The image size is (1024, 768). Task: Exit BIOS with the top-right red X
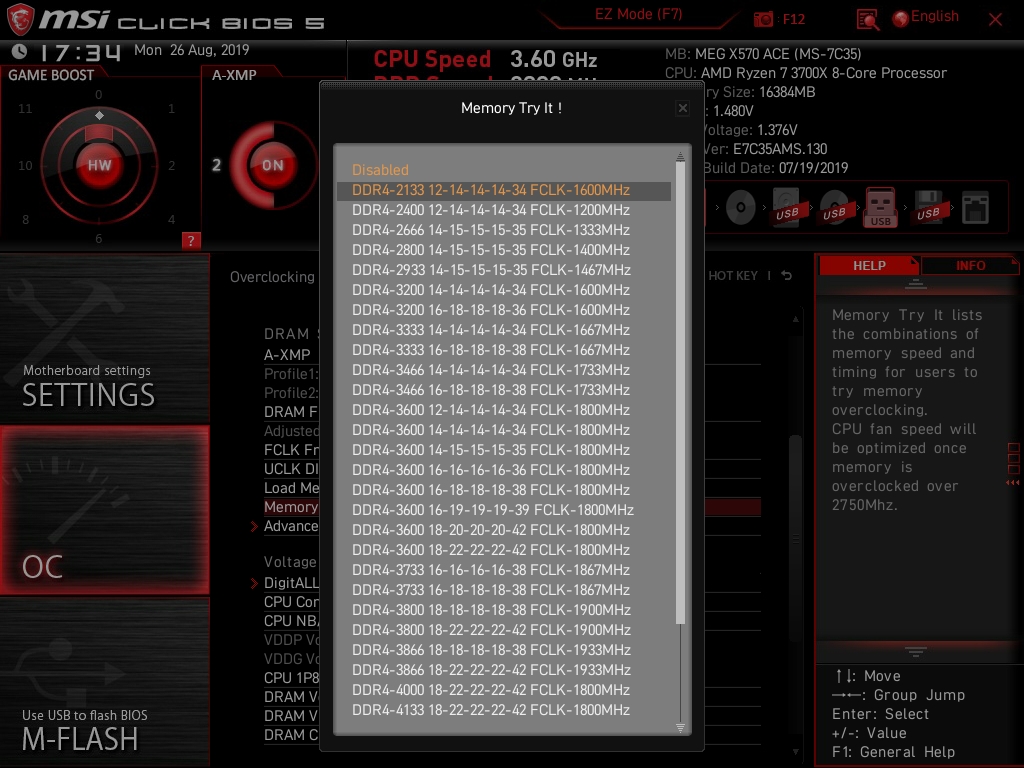(x=995, y=20)
